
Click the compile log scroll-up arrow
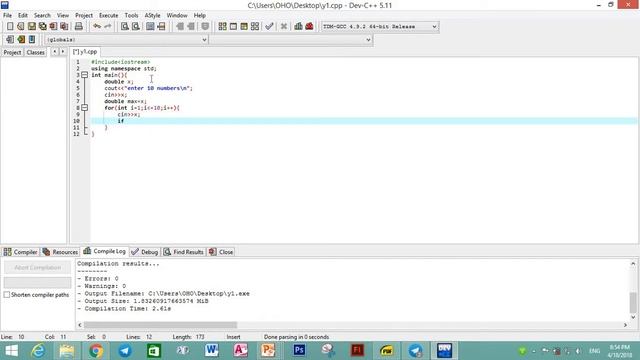pyautogui.click(x=633, y=264)
